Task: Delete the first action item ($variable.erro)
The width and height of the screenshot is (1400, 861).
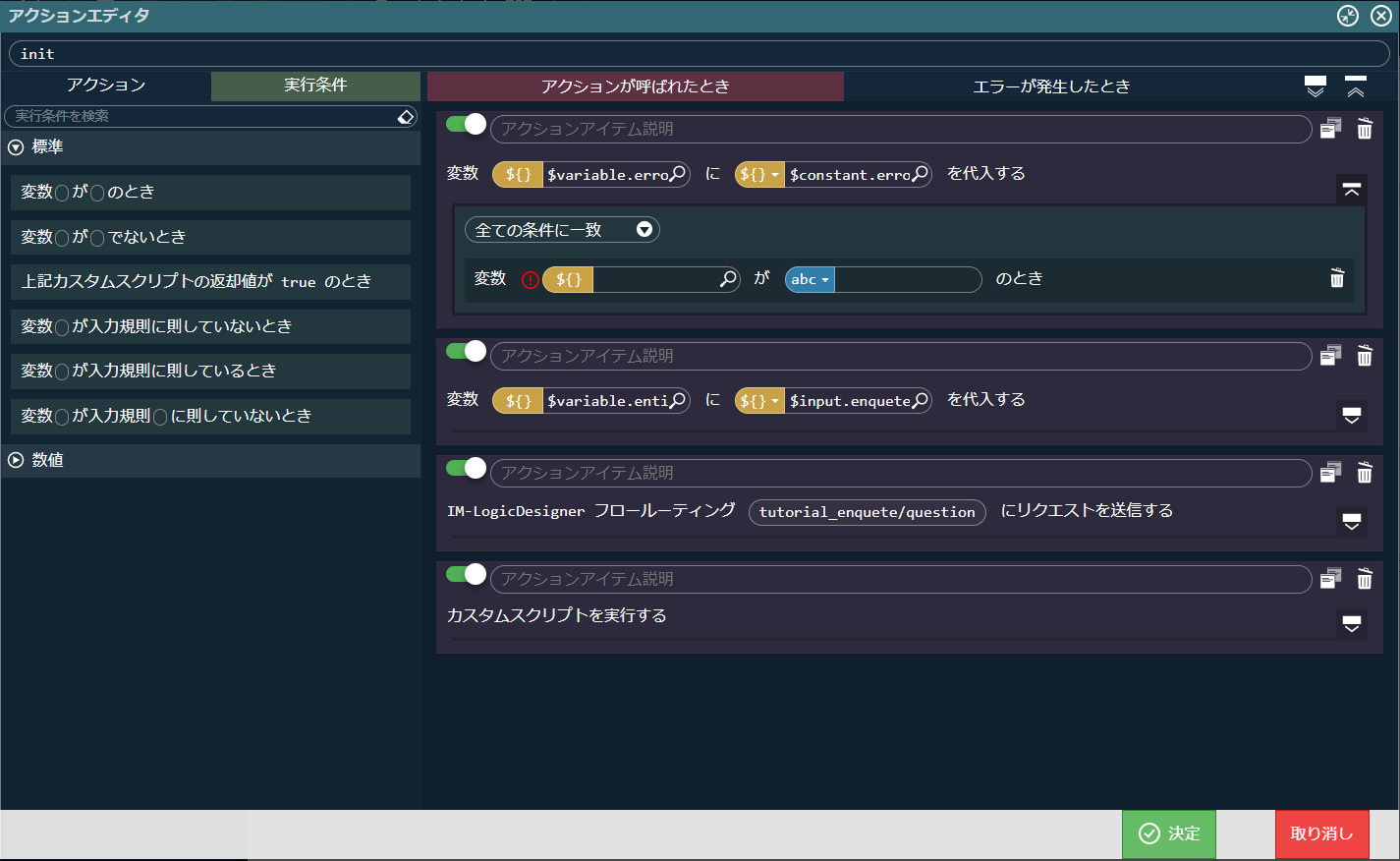Action: point(1365,129)
